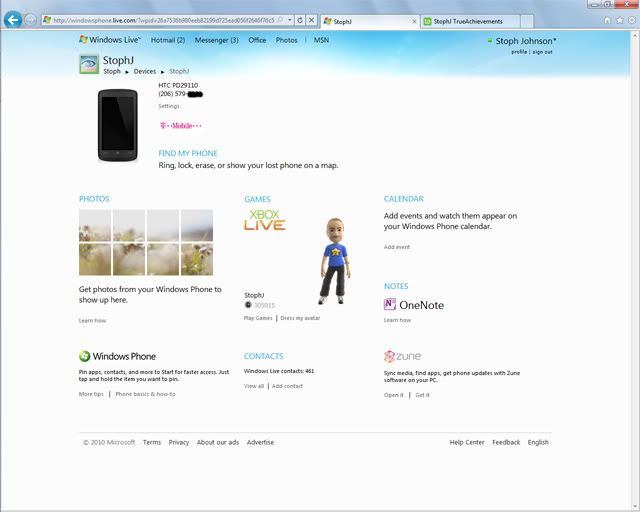Open the address bar history dropdown
640x512 pixels.
[289, 20]
